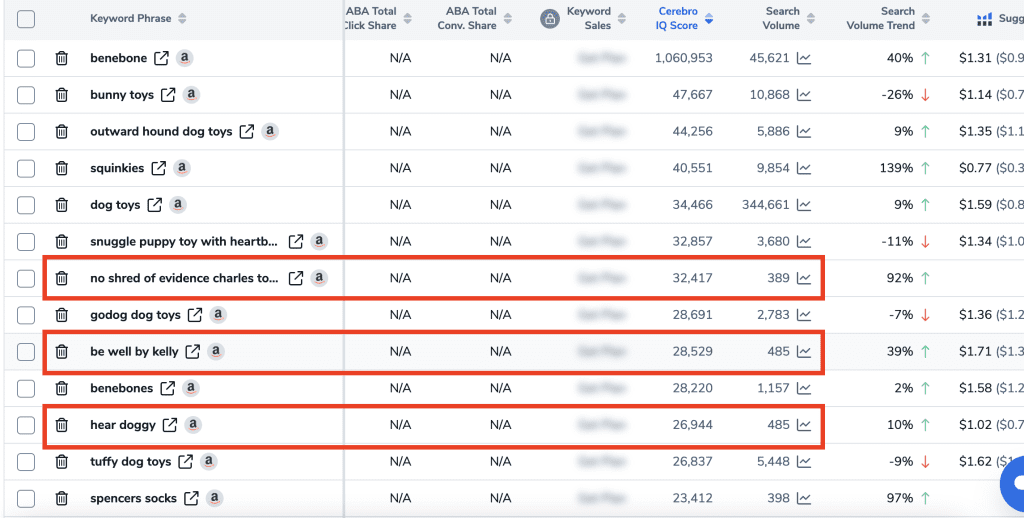The height and width of the screenshot is (518, 1024).
Task: Sort by Search Volume Trend
Action: pos(925,18)
